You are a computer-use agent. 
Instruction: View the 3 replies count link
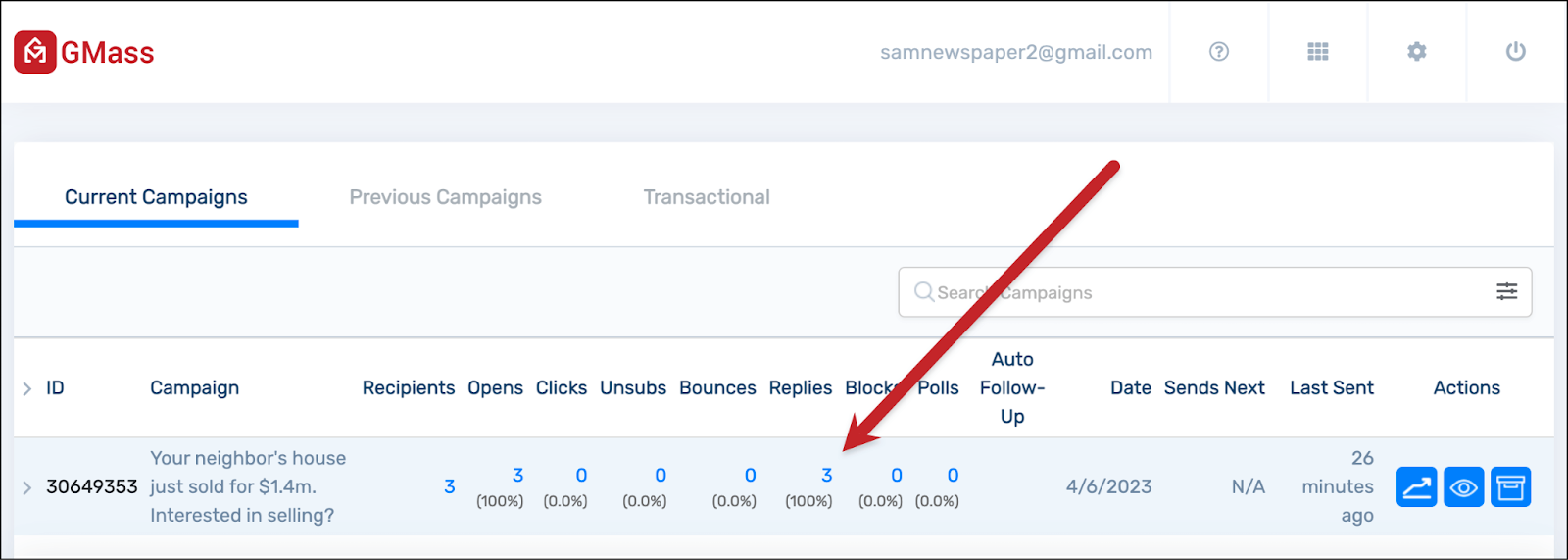pyautogui.click(x=827, y=475)
